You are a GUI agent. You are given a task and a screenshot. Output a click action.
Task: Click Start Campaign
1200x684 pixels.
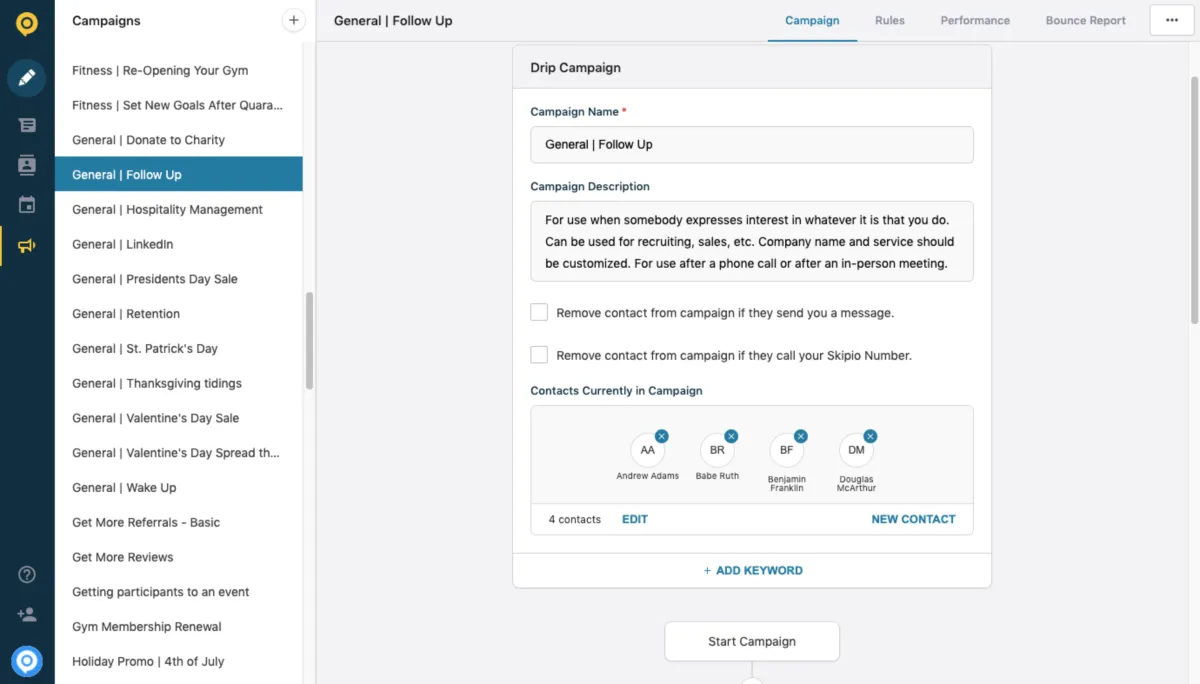click(x=752, y=641)
